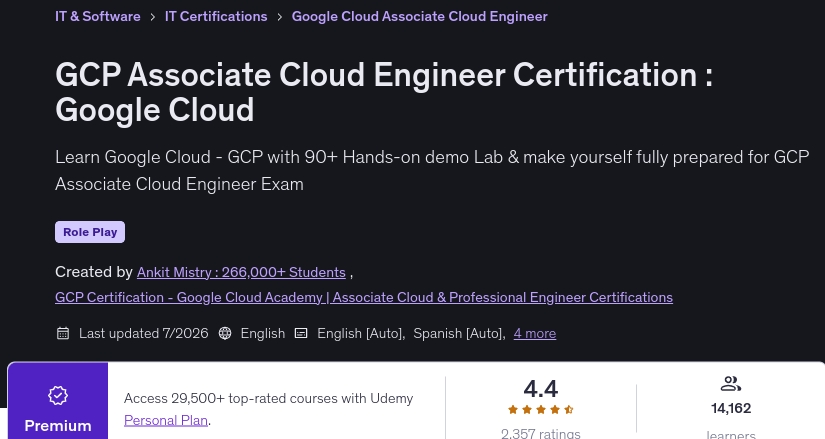The width and height of the screenshot is (825, 439).
Task: Click the closed captions icon
Action: (301, 333)
